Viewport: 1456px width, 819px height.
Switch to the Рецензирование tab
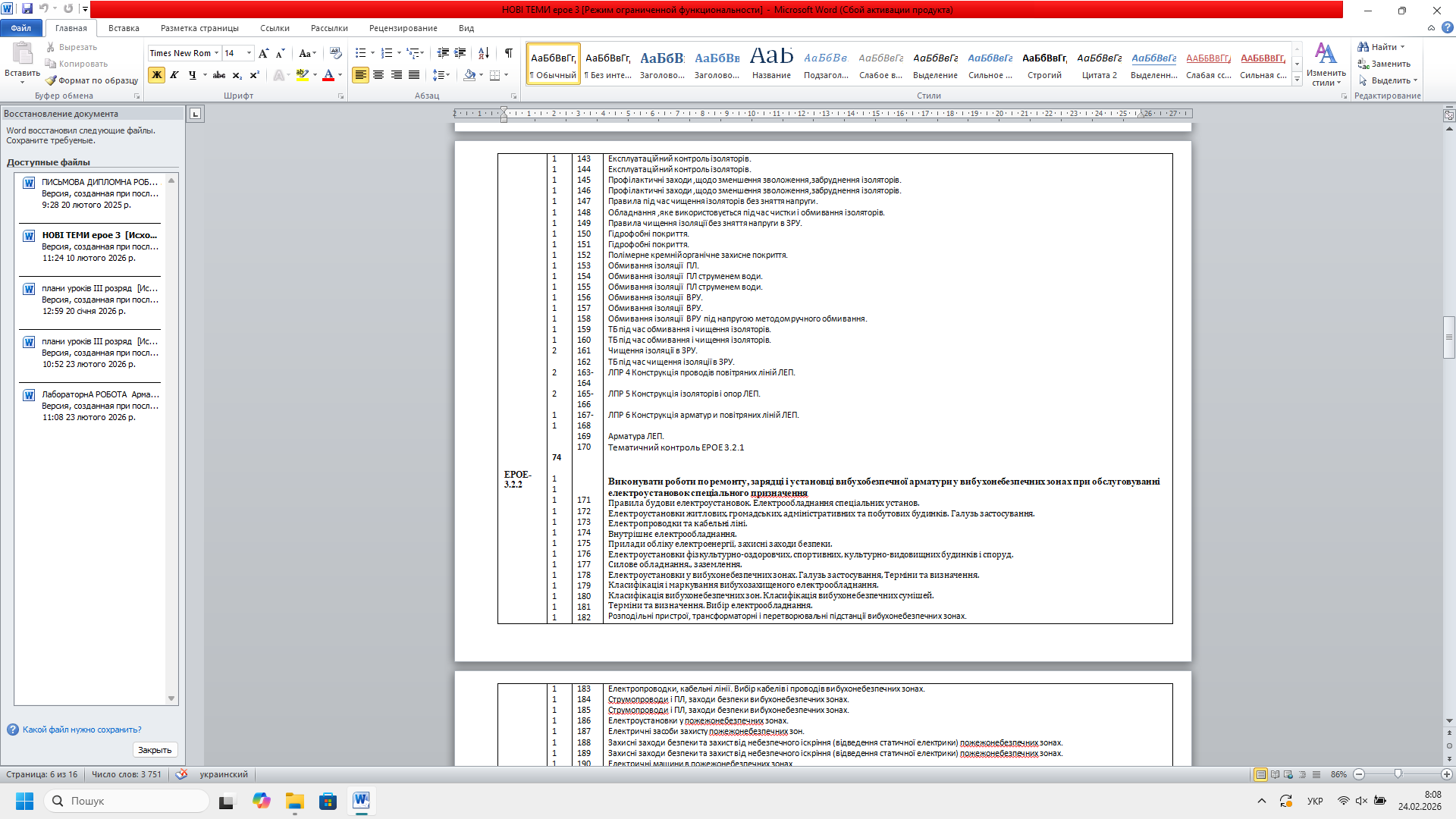(403, 28)
